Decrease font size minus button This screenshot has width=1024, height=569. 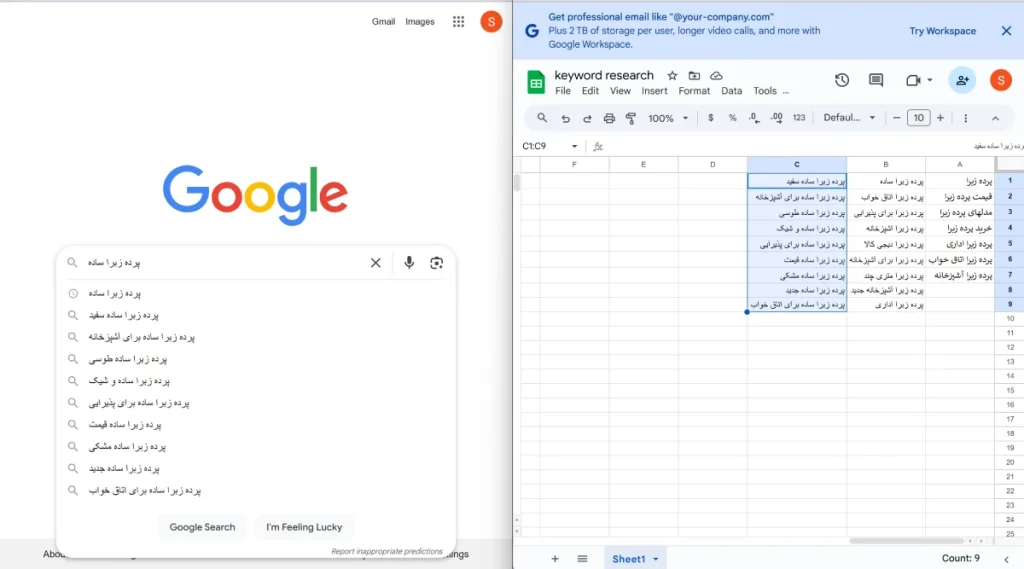[x=896, y=118]
